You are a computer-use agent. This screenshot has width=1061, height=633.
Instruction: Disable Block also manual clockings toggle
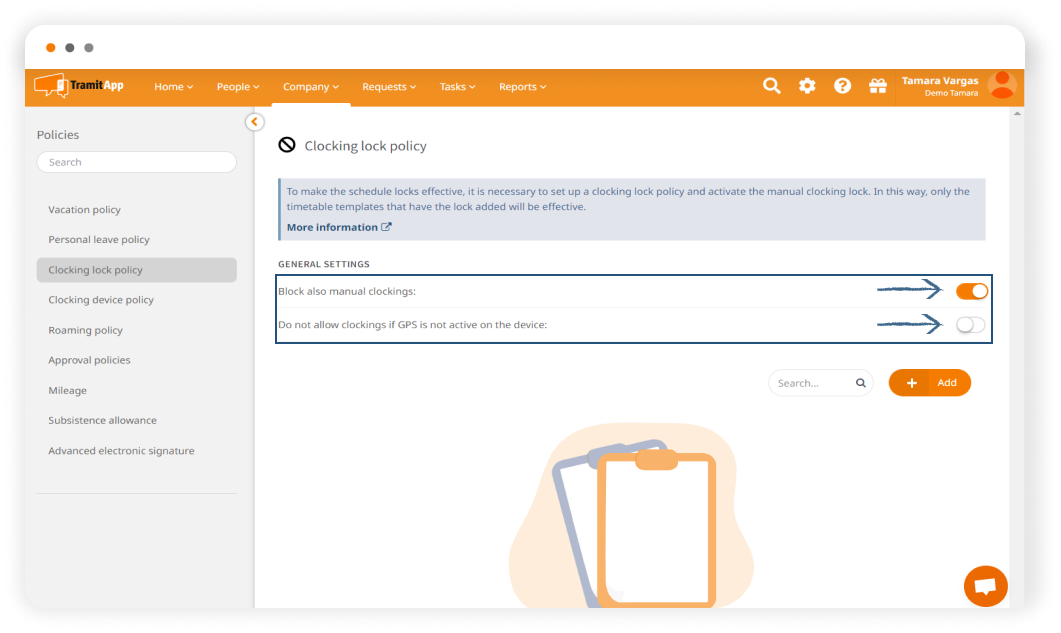click(971, 291)
